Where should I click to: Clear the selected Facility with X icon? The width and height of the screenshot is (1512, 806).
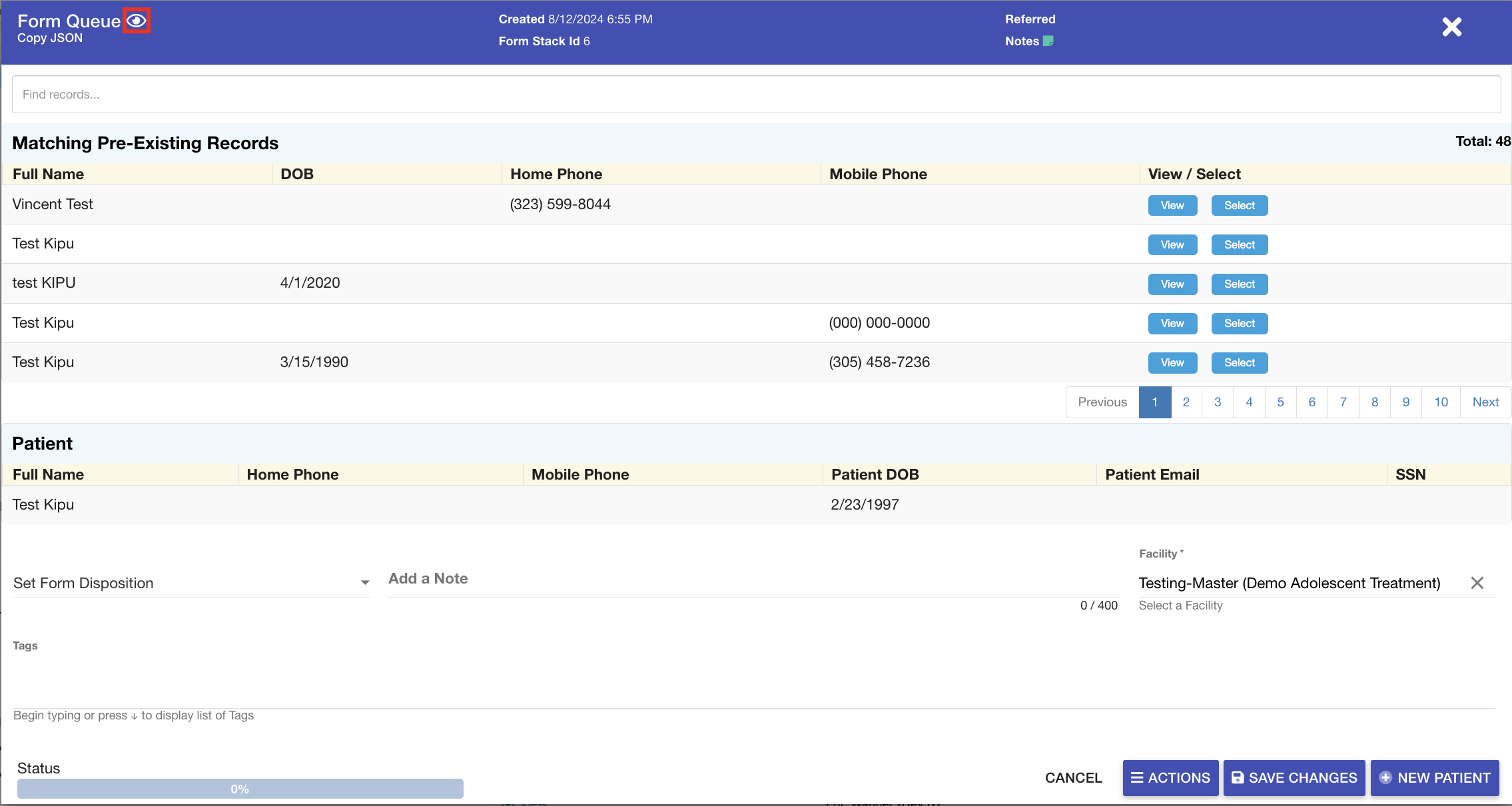point(1477,583)
